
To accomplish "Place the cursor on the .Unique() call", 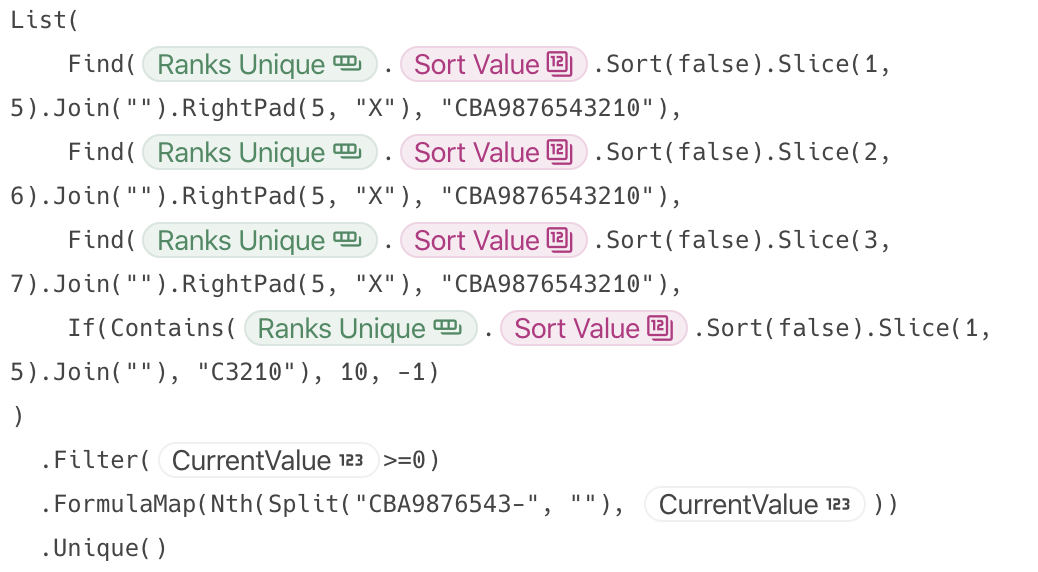I will (104, 548).
